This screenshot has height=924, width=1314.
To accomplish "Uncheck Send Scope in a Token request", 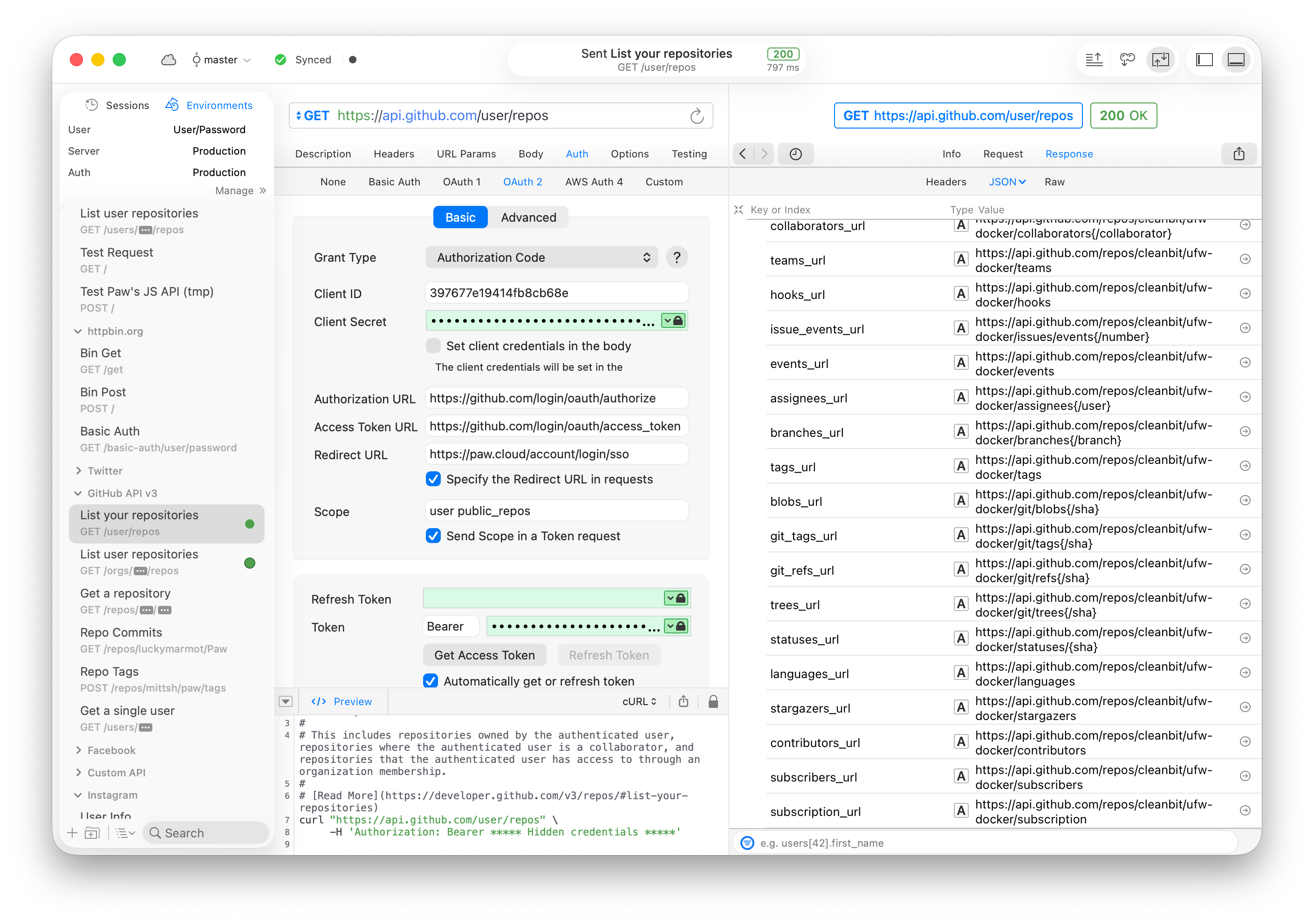I will tap(433, 536).
